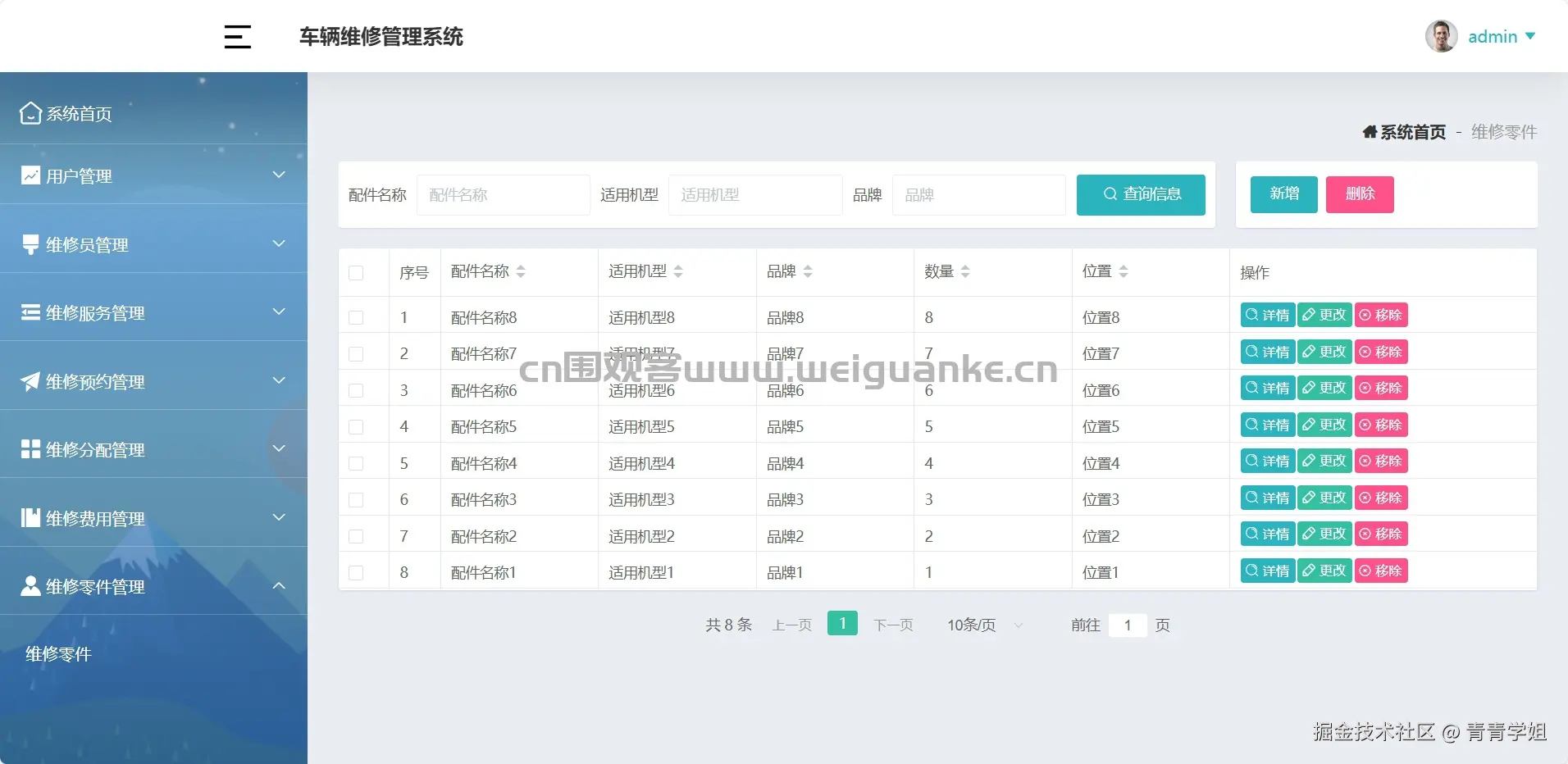Sort by 品牌 column arrows
1568x764 pixels.
[808, 271]
